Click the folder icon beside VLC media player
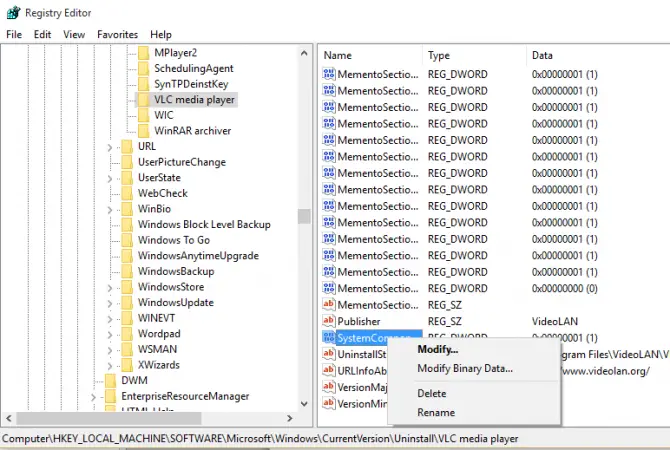The width and height of the screenshot is (670, 450). coord(144,100)
